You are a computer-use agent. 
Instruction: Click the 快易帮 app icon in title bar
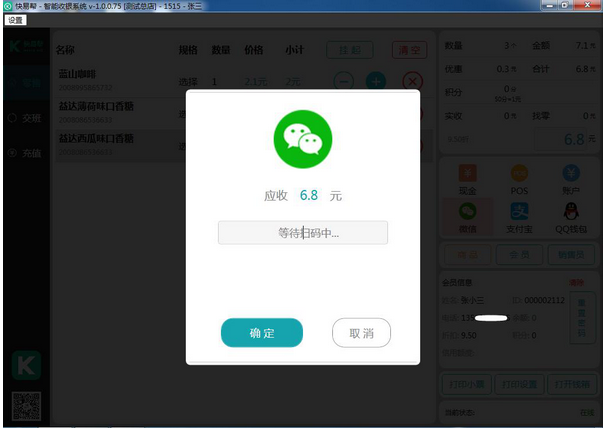(8, 6)
